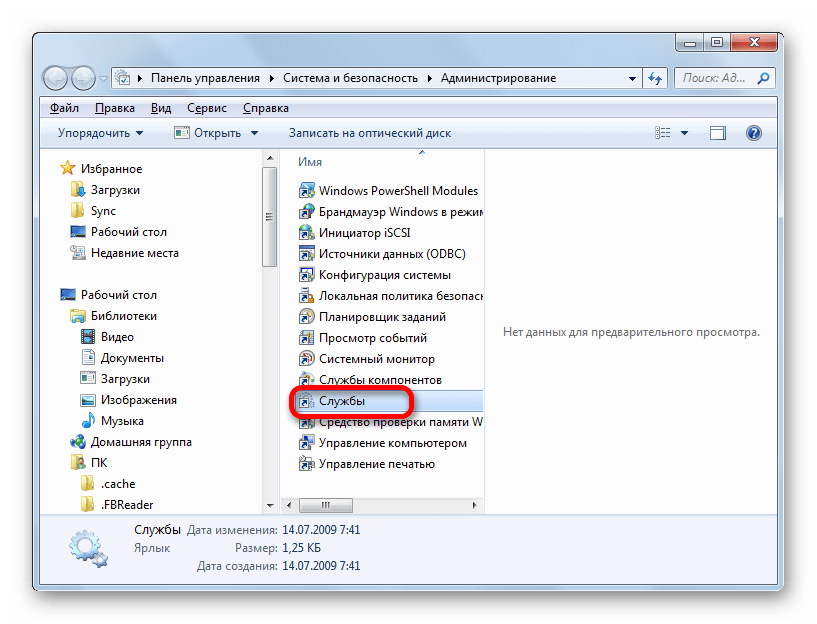
Task: Open the Упорядочить dropdown
Action: pos(101,133)
